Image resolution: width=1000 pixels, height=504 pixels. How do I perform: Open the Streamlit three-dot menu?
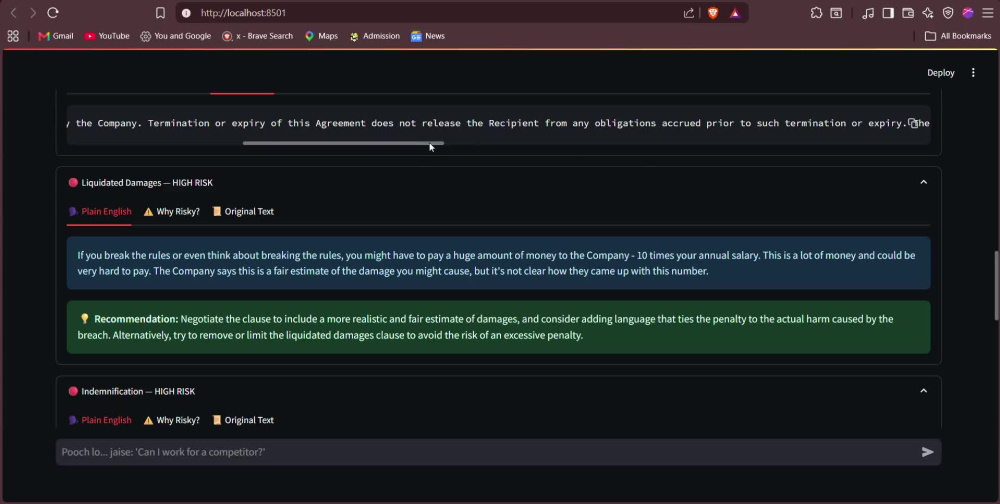click(x=973, y=73)
